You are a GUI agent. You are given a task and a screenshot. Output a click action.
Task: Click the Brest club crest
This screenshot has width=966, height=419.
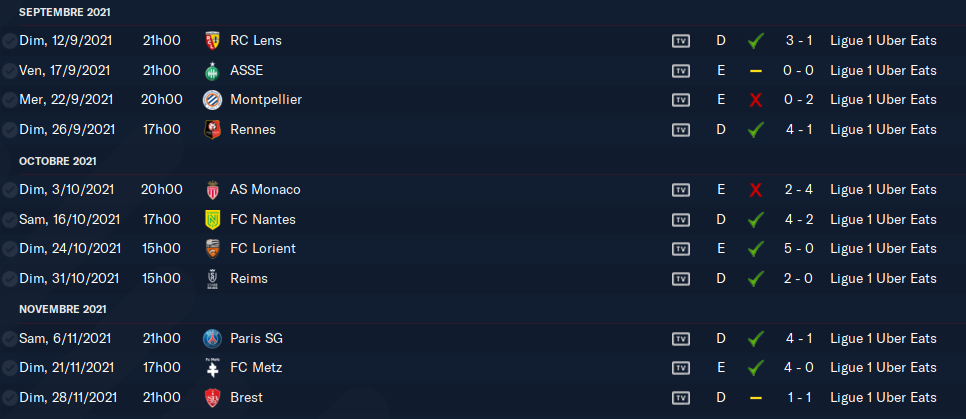tap(212, 398)
